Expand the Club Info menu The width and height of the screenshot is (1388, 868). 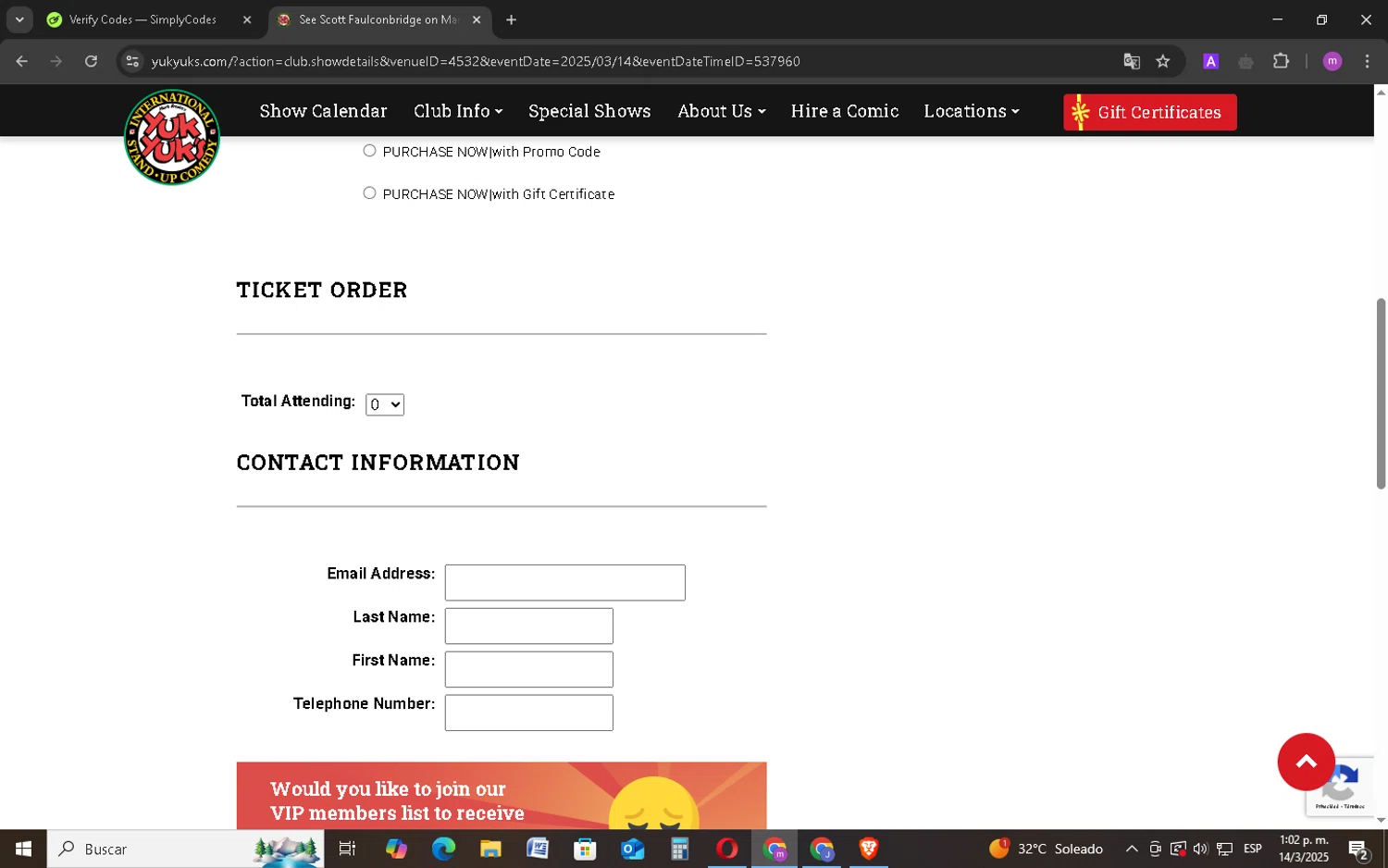click(458, 111)
